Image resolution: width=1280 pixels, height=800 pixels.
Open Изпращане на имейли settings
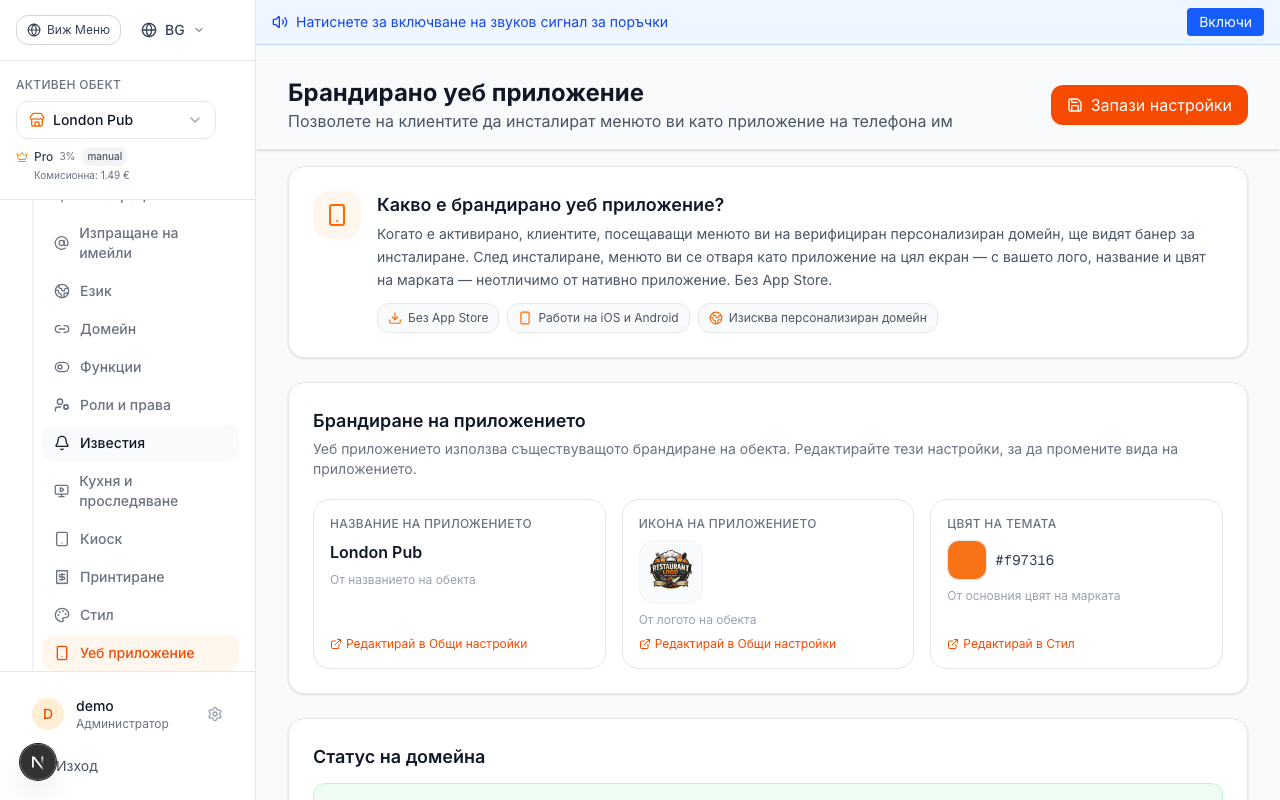tap(140, 243)
